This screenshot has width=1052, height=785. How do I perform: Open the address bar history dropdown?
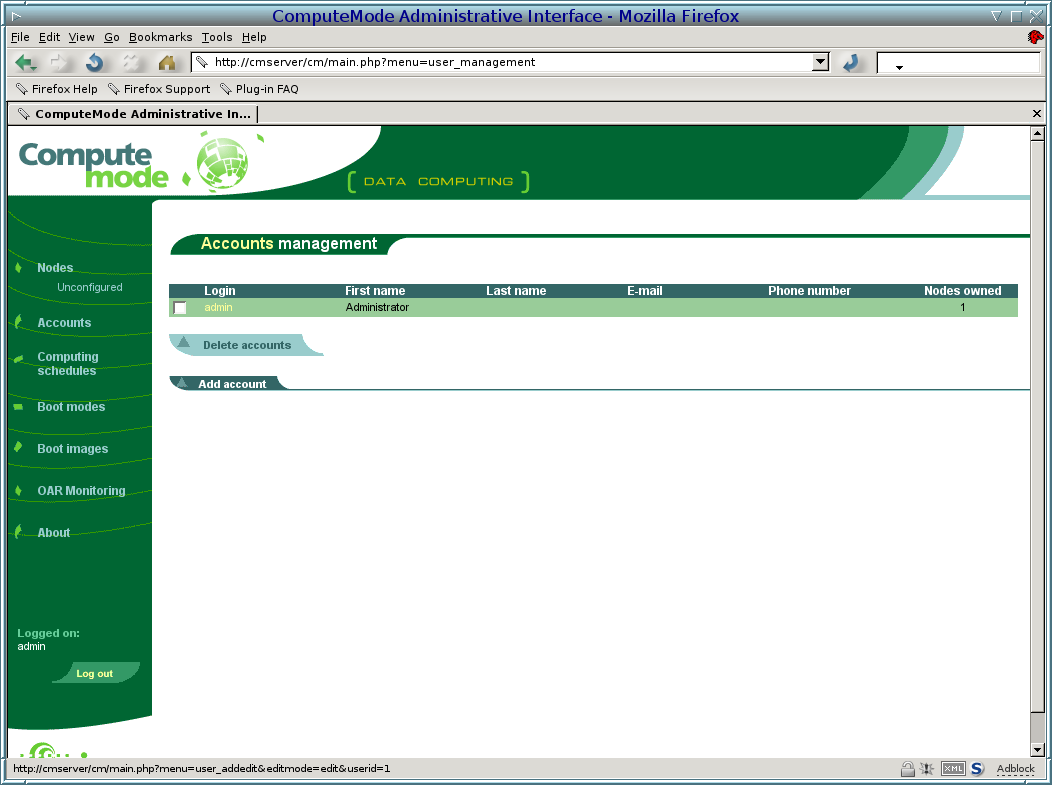click(x=820, y=62)
